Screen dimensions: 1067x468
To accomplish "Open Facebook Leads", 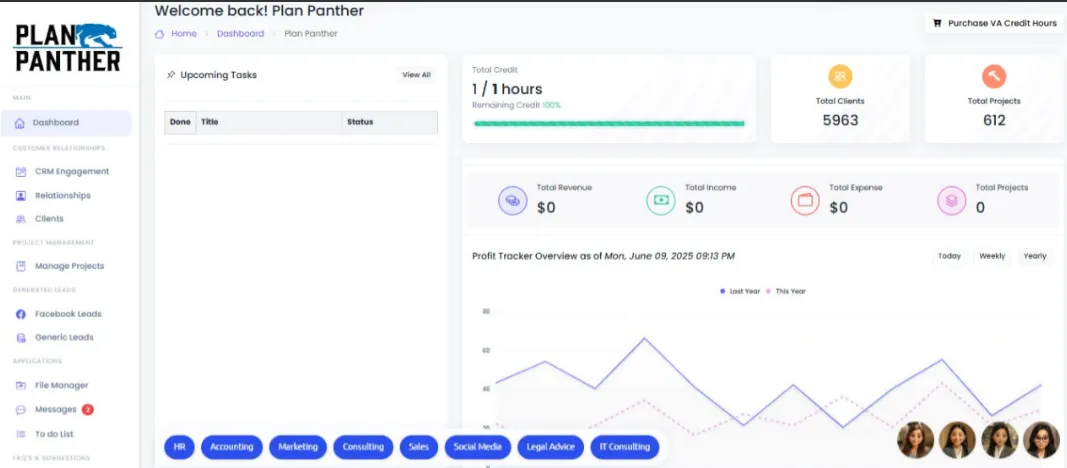I will (68, 314).
